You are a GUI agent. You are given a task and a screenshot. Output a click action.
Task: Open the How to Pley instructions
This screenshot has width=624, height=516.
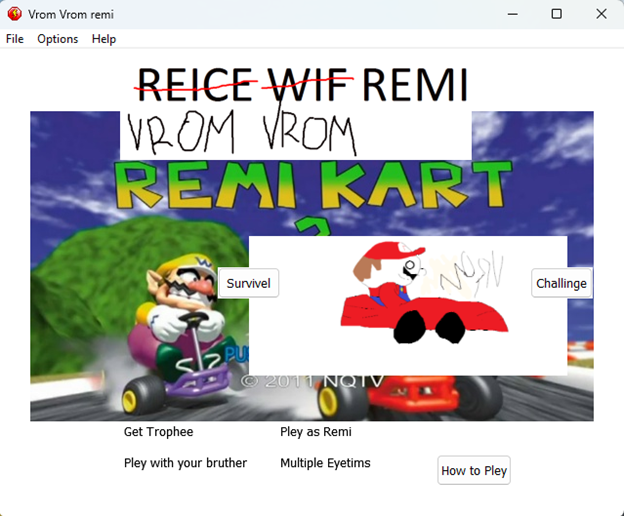(x=474, y=470)
